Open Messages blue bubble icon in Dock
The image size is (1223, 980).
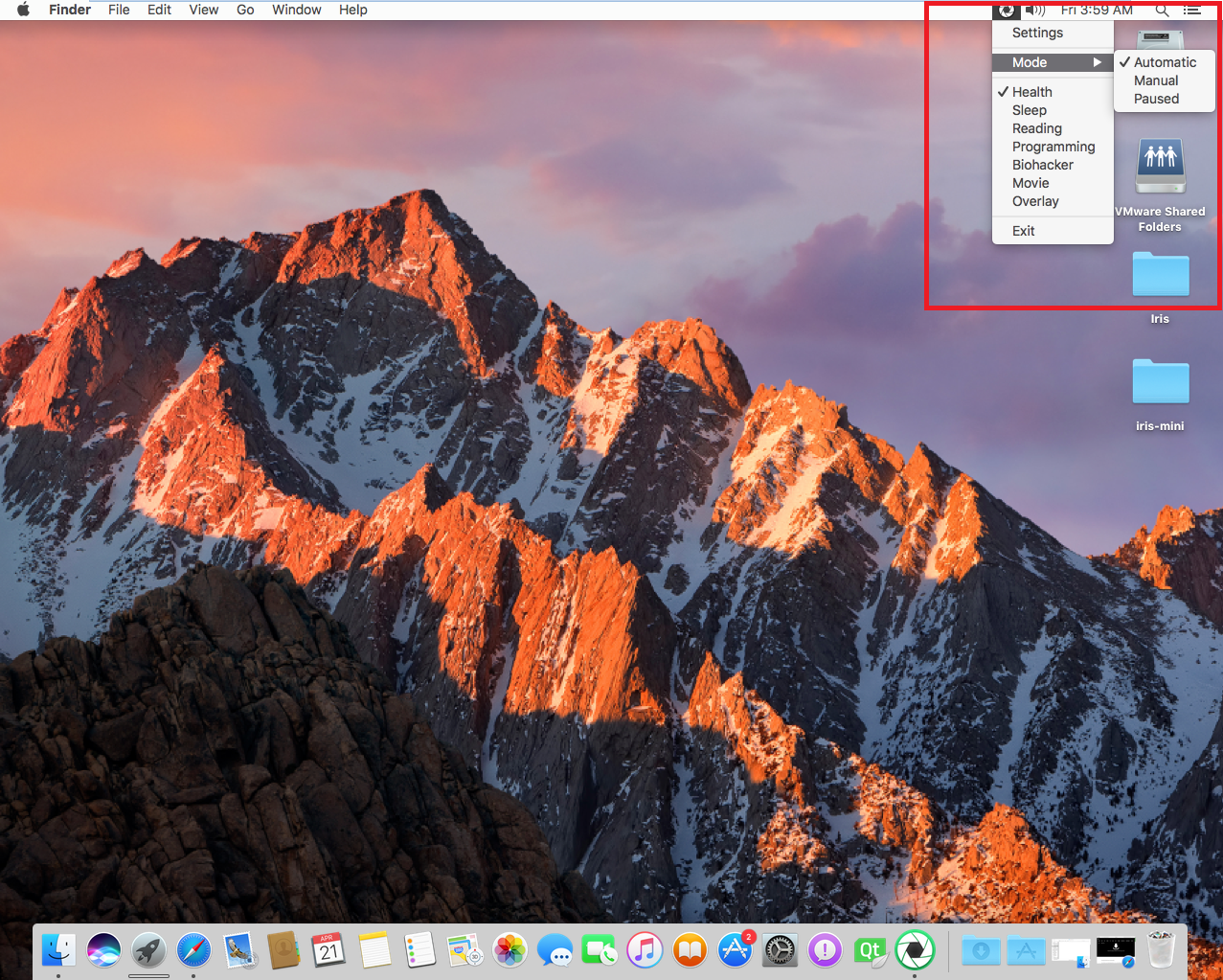coord(555,950)
